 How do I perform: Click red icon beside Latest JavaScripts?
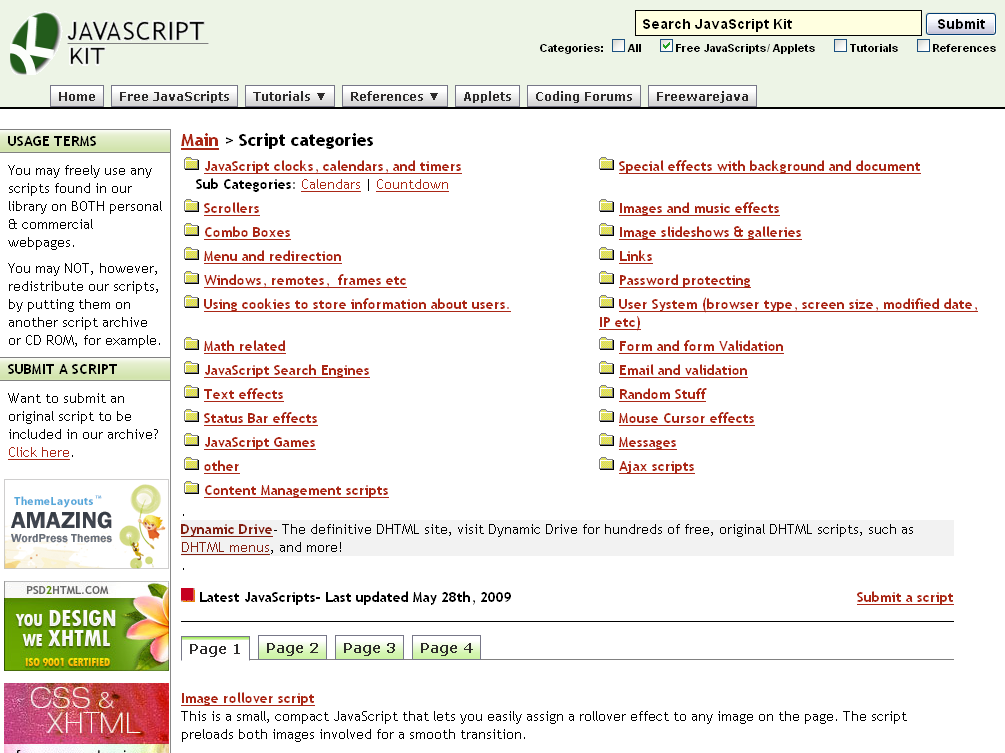(188, 596)
